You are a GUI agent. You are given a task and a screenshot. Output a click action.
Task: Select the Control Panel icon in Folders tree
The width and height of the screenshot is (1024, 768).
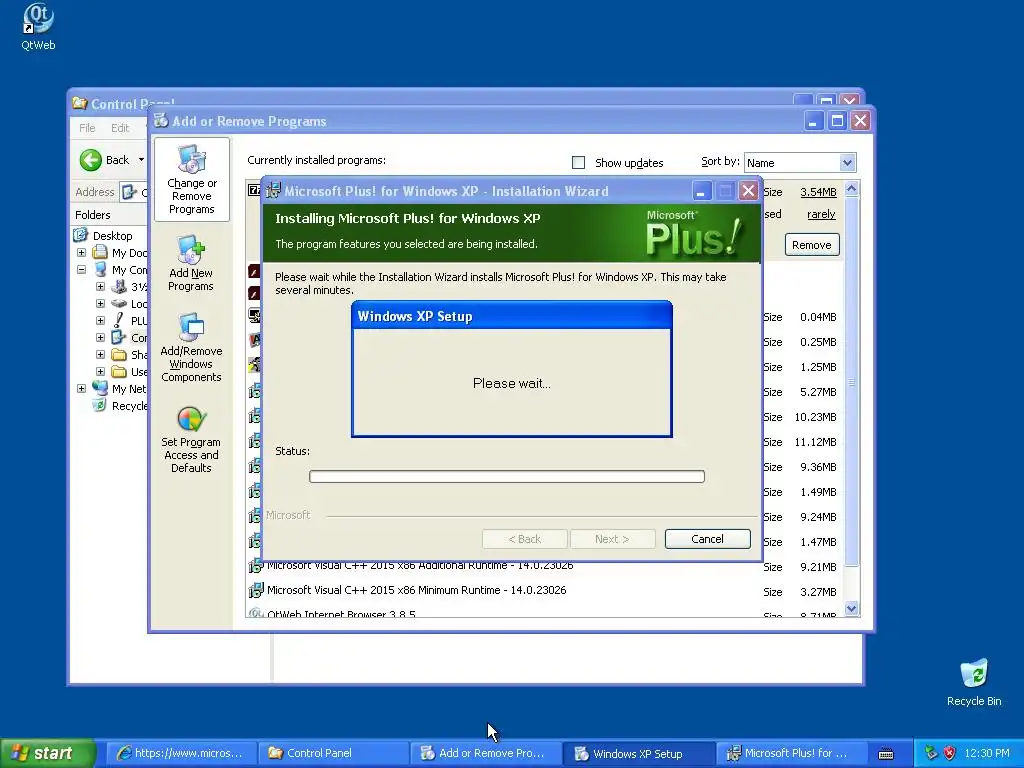(x=118, y=337)
